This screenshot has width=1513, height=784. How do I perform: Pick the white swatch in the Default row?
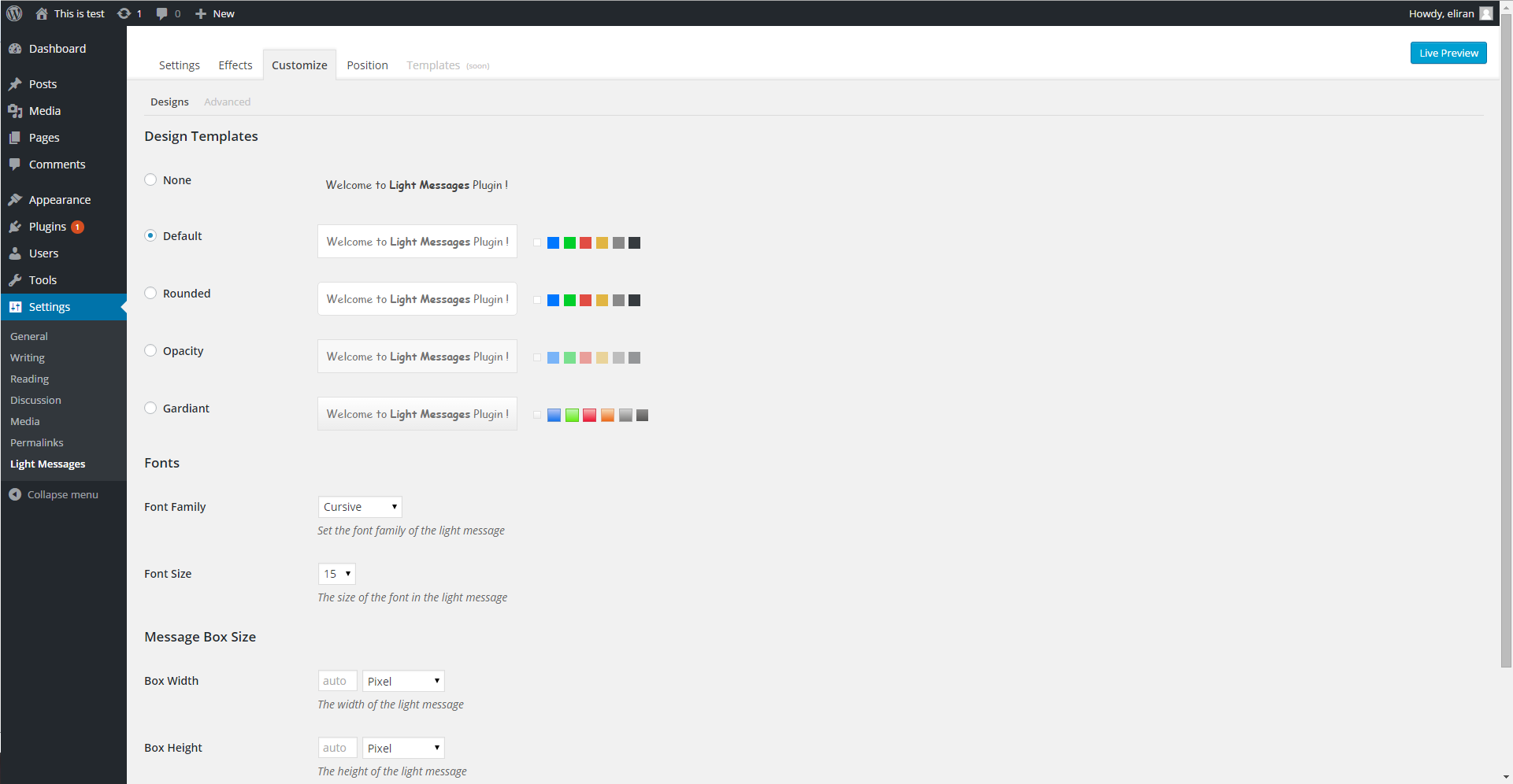[x=537, y=242]
